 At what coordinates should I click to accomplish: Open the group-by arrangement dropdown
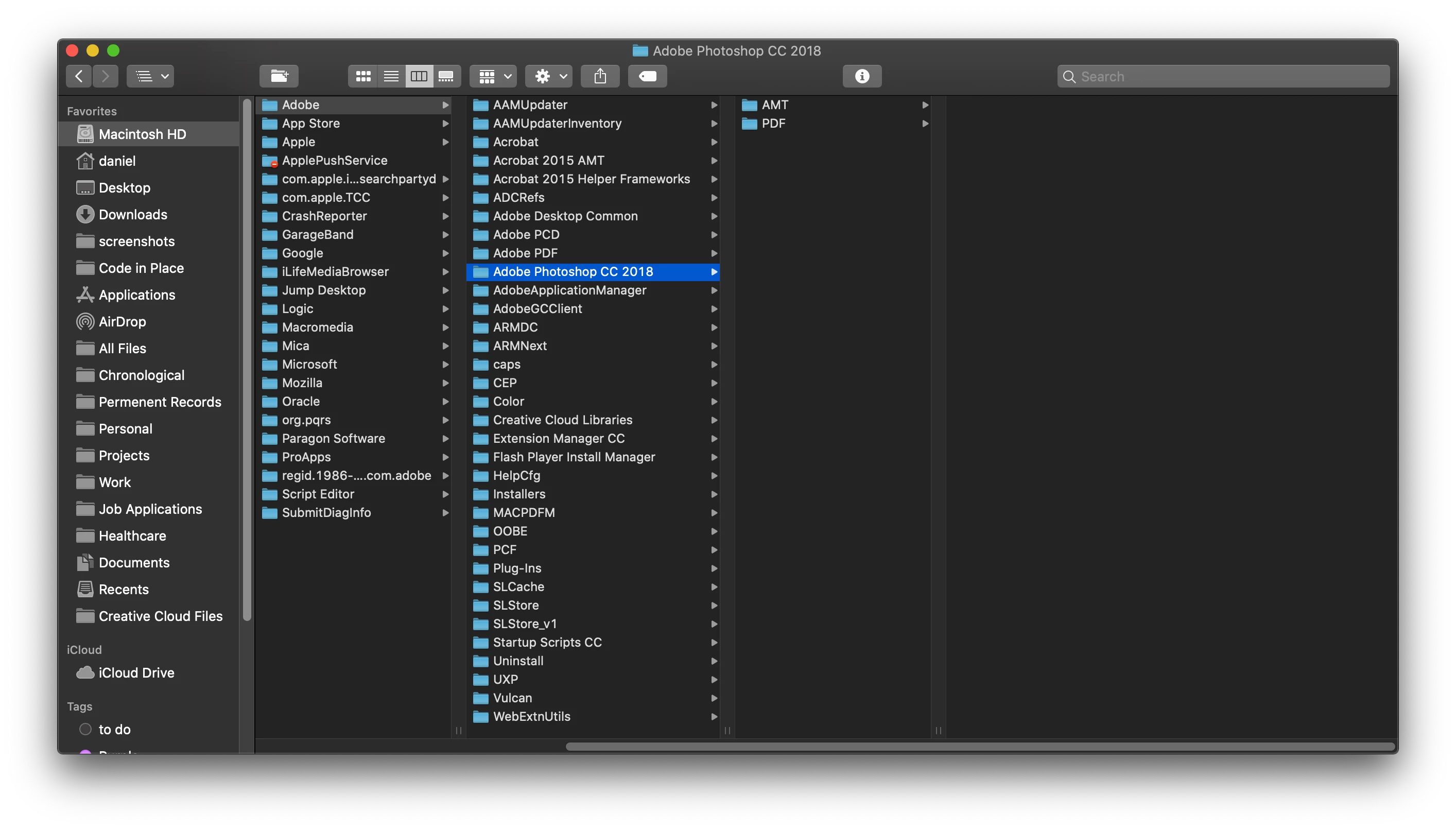(494, 76)
